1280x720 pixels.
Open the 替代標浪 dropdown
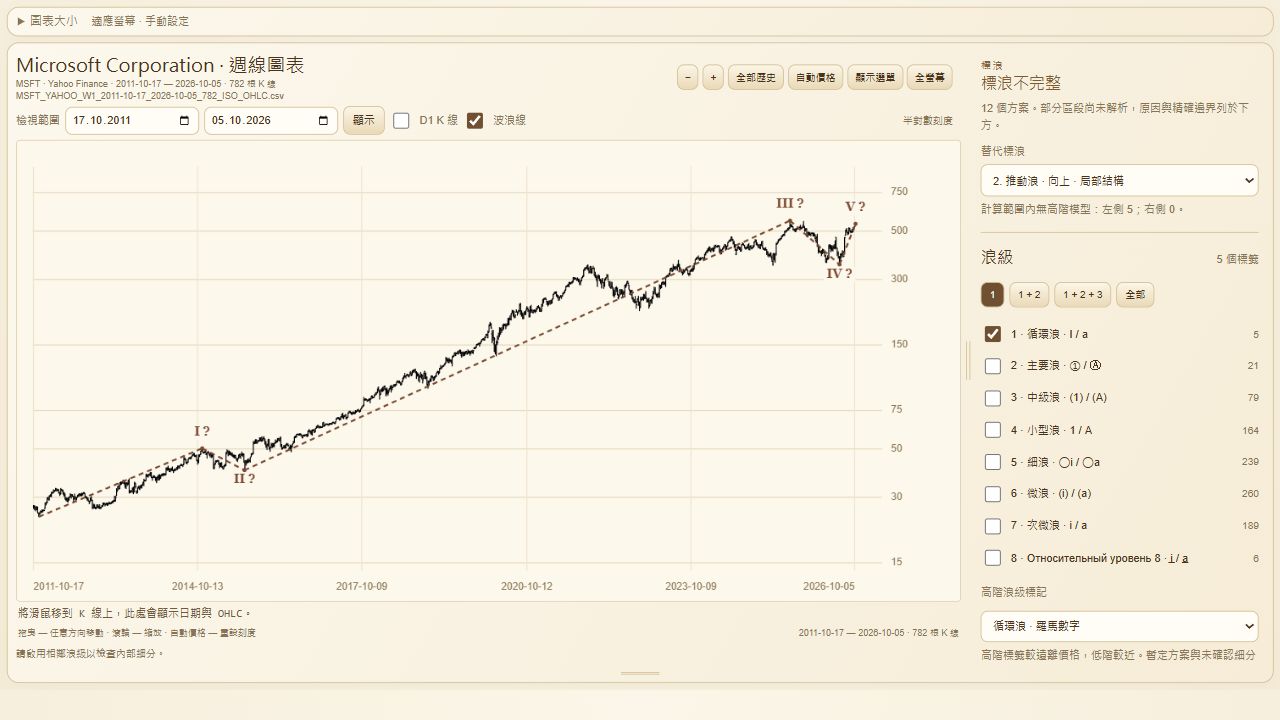point(1119,181)
